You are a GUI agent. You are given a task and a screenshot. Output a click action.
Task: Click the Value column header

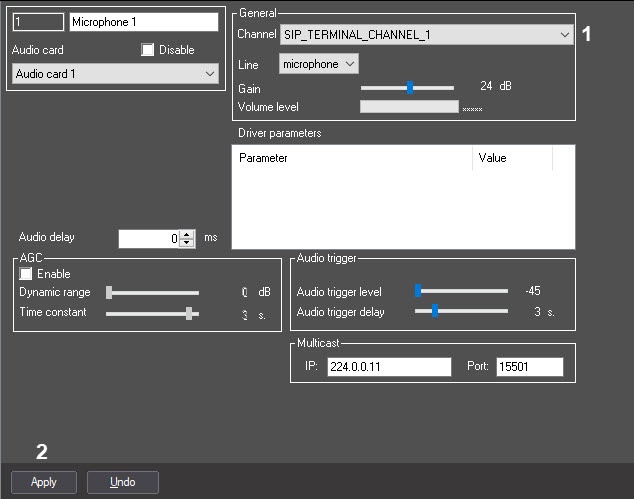511,158
